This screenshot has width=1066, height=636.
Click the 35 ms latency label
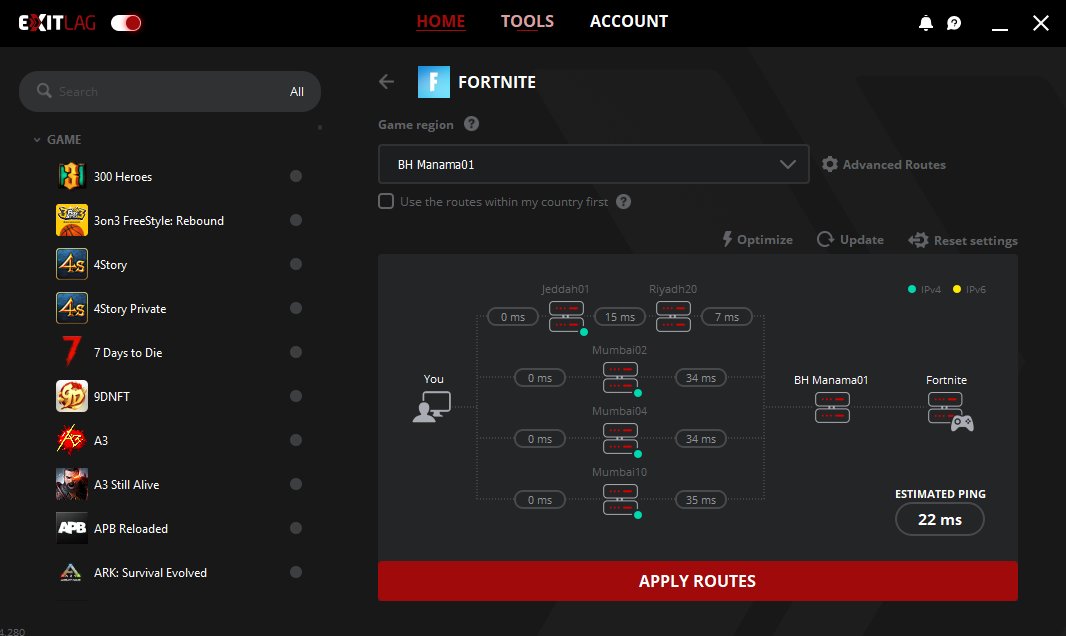700,500
